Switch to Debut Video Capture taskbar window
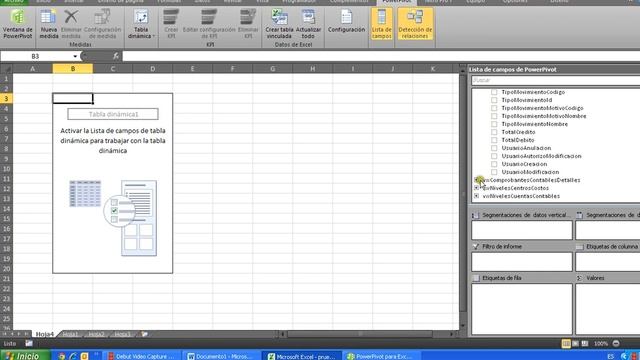The height and width of the screenshot is (360, 640). [x=141, y=356]
